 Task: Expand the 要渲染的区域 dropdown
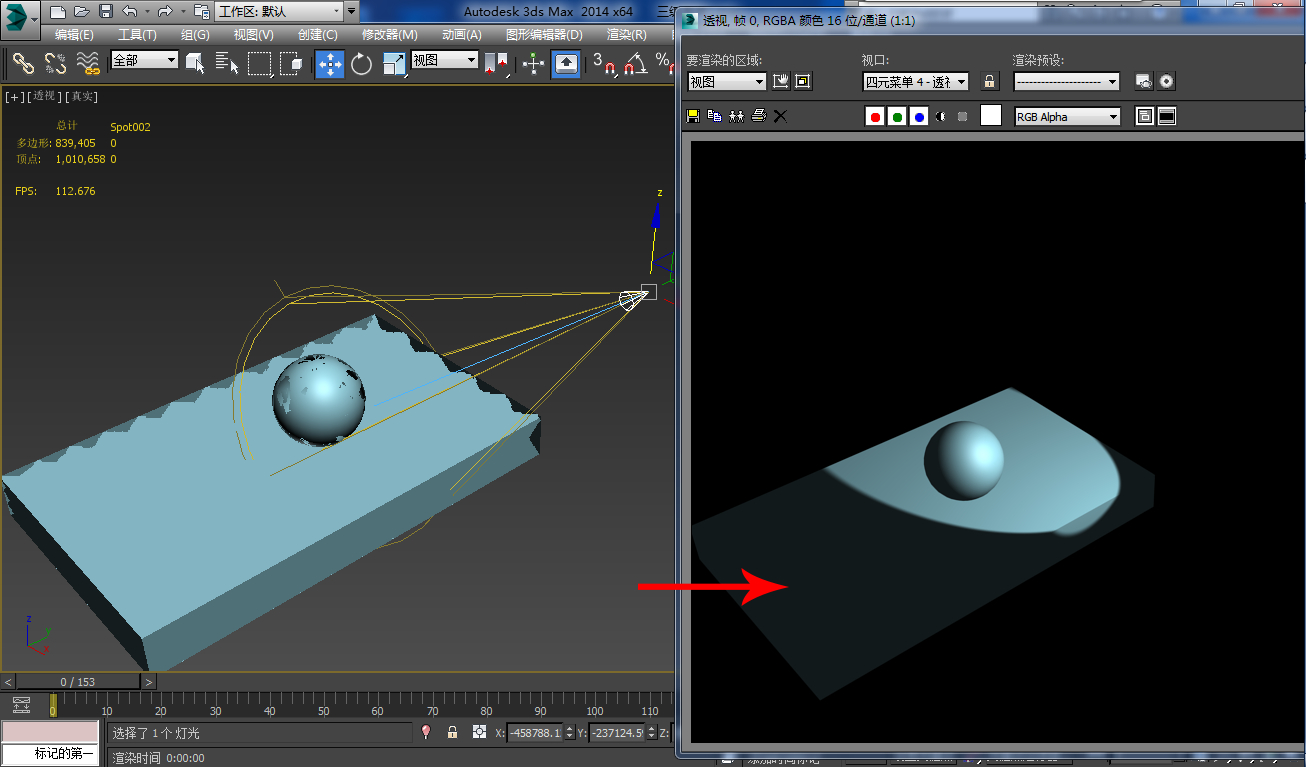(727, 82)
